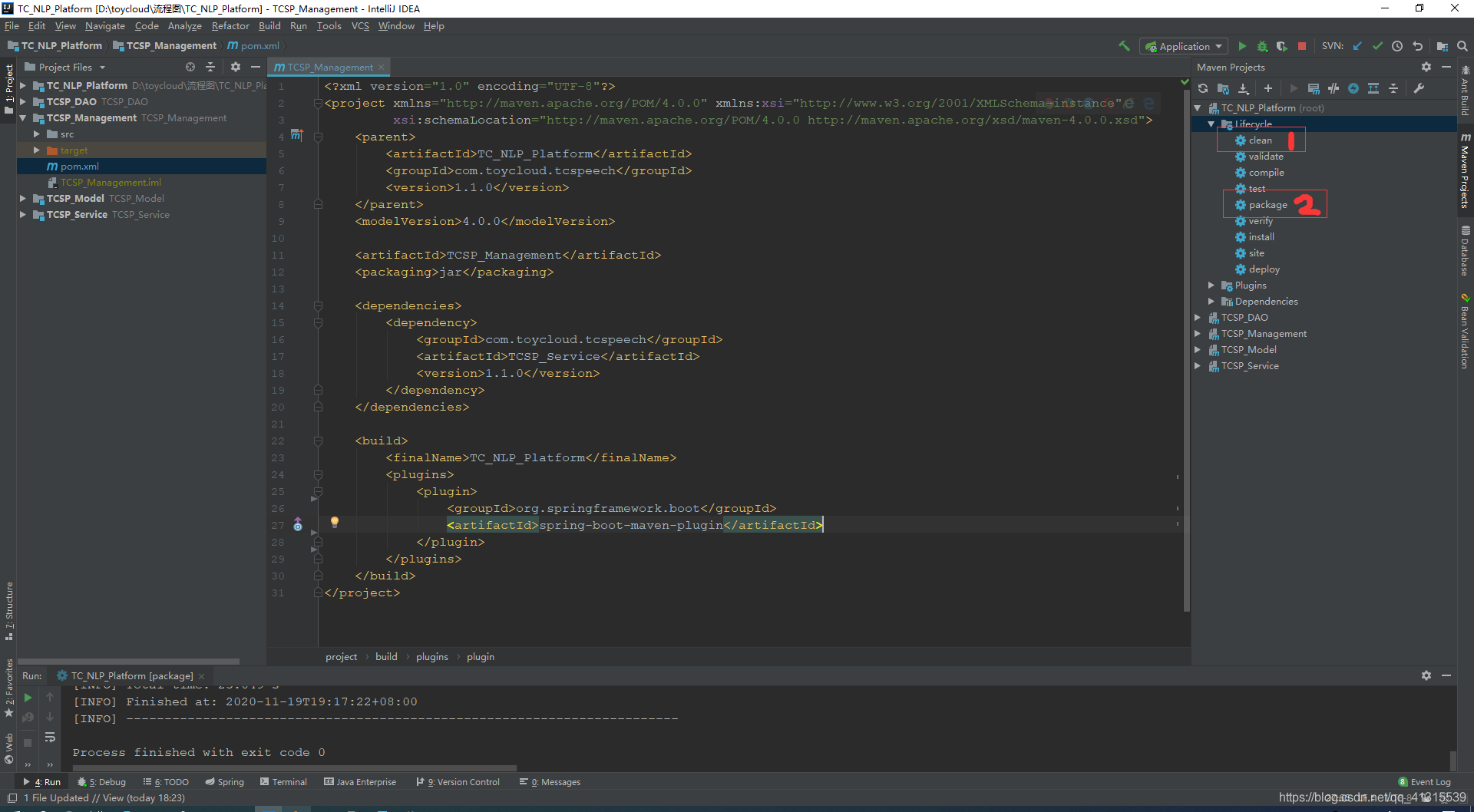Open 9: Version Control tab
This screenshot has width=1474, height=812.
(458, 782)
